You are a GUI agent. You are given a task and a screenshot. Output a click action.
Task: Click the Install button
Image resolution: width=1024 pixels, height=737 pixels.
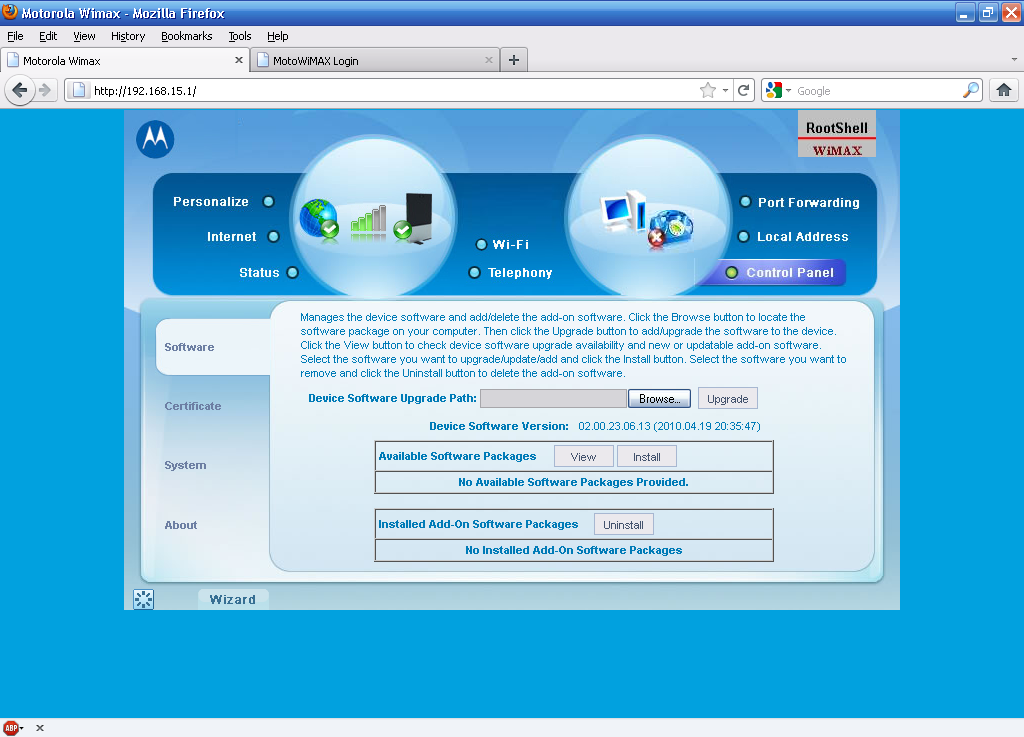click(647, 456)
